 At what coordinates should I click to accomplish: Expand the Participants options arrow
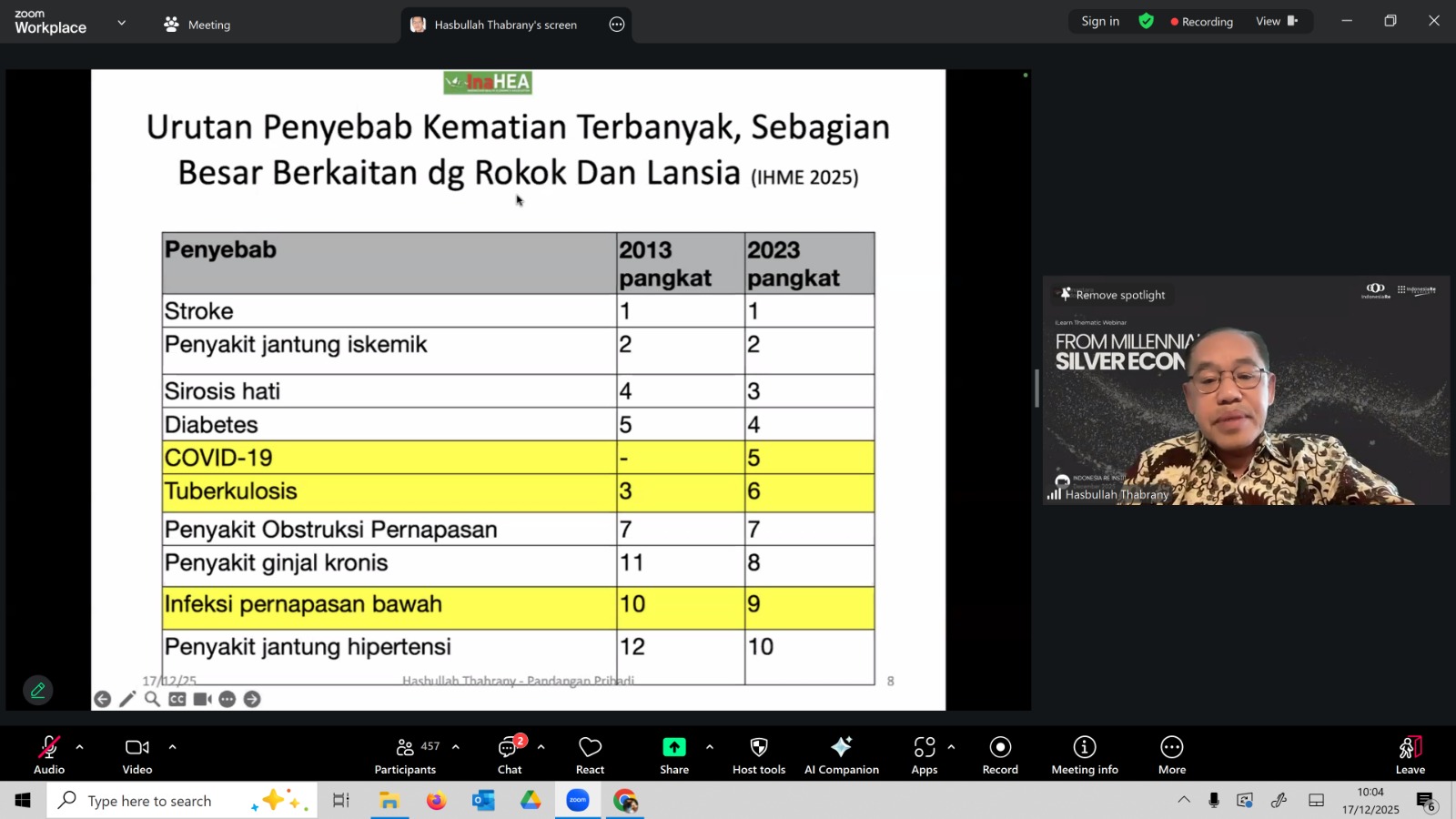(456, 747)
